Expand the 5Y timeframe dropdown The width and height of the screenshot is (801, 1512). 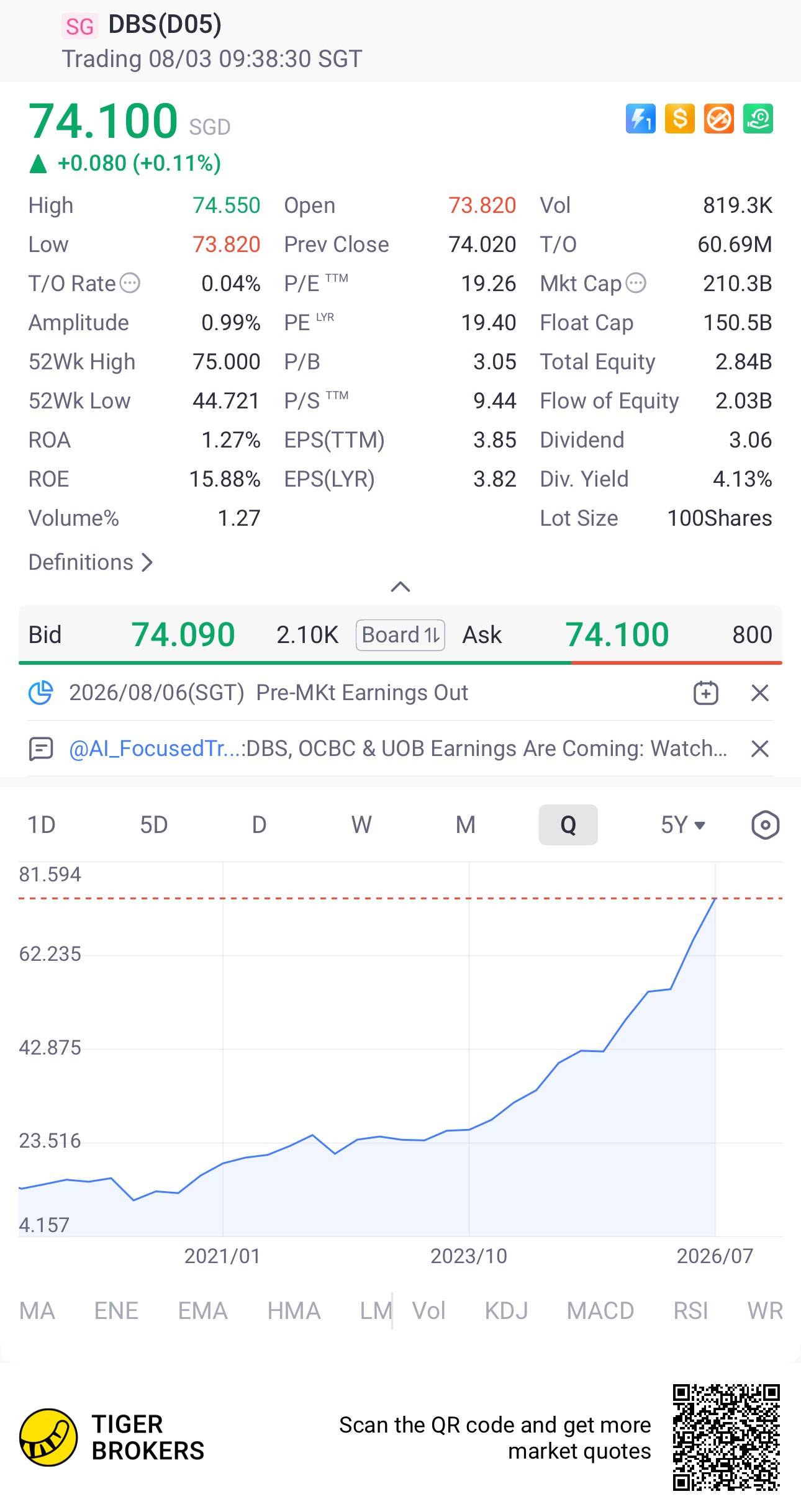click(683, 825)
